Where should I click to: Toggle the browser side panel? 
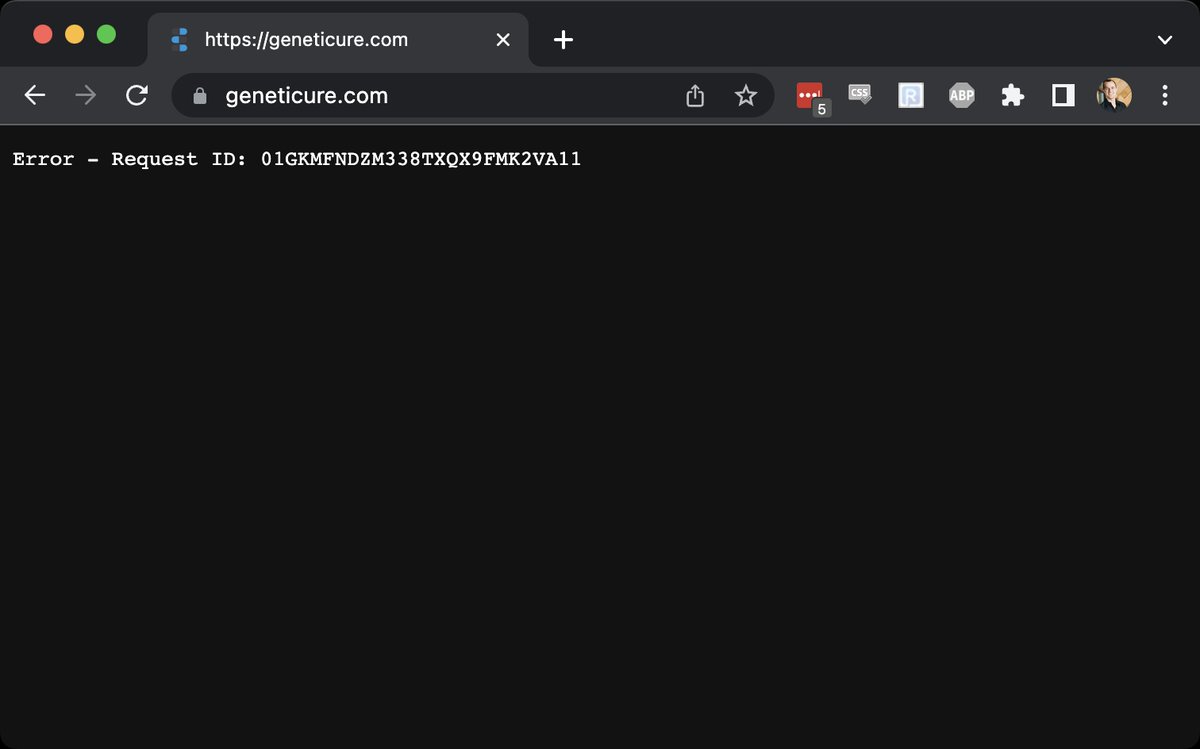click(1063, 95)
